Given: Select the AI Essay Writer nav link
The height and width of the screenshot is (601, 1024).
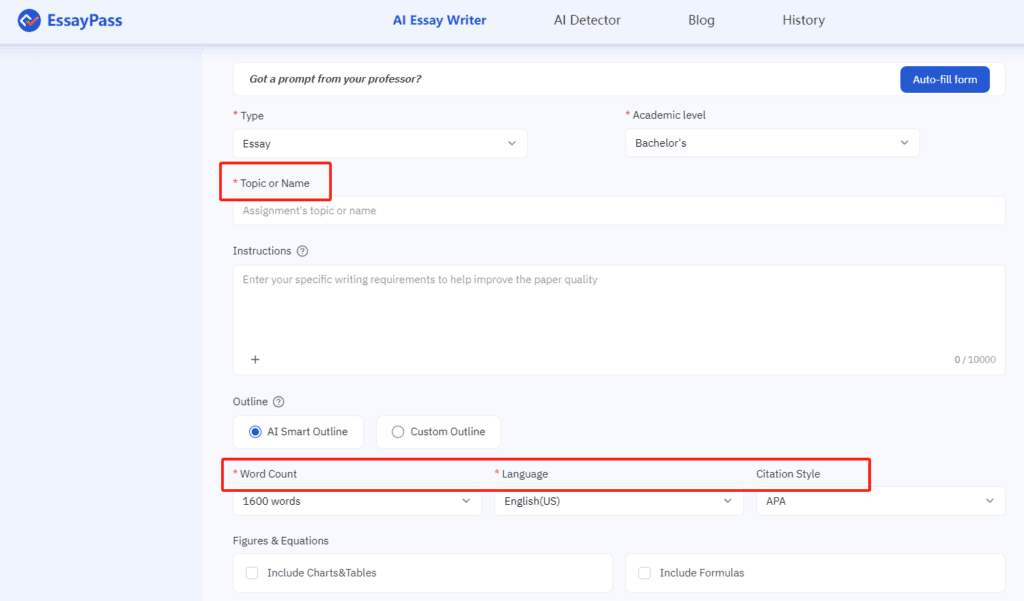Looking at the screenshot, I should [x=439, y=20].
